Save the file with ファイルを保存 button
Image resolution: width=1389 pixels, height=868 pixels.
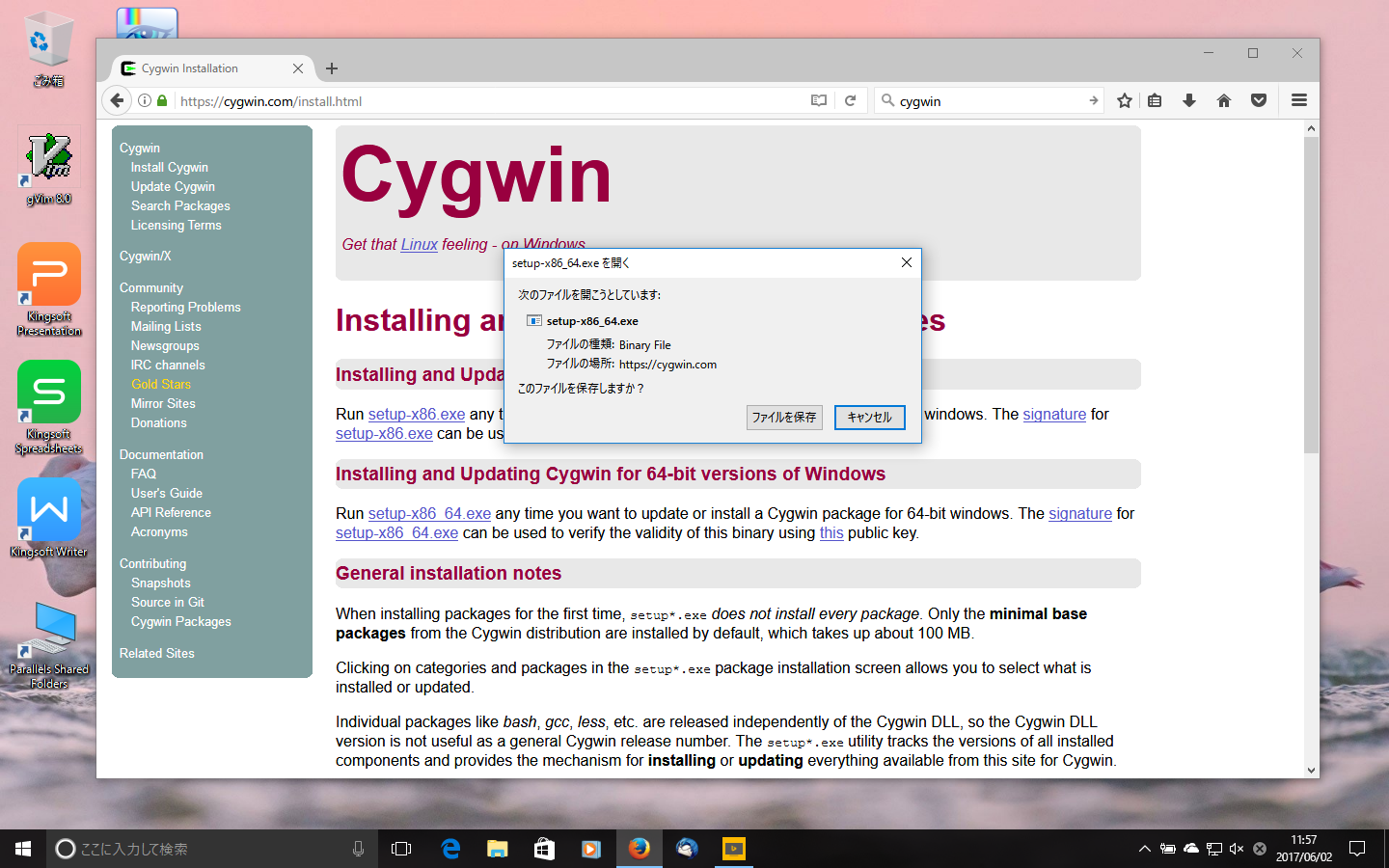pos(784,418)
